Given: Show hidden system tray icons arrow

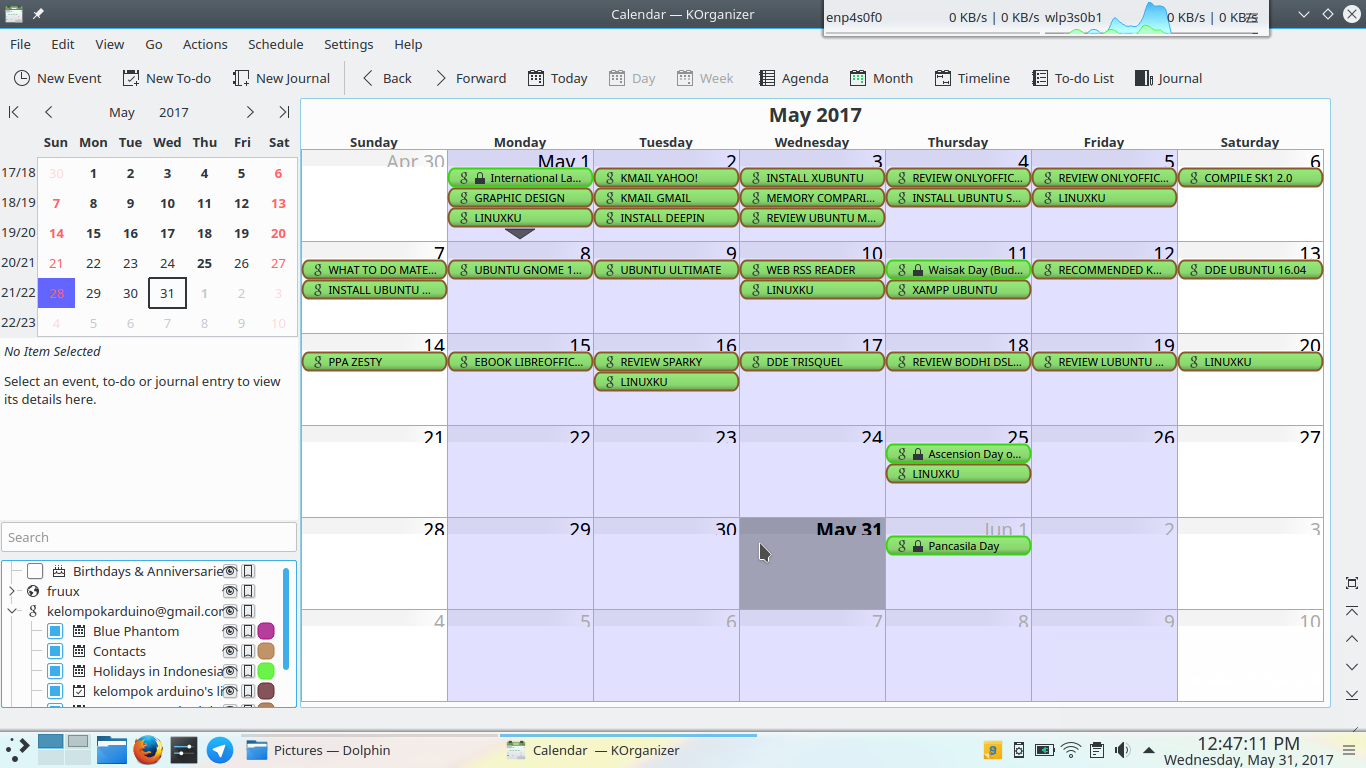Looking at the screenshot, I should [1149, 750].
